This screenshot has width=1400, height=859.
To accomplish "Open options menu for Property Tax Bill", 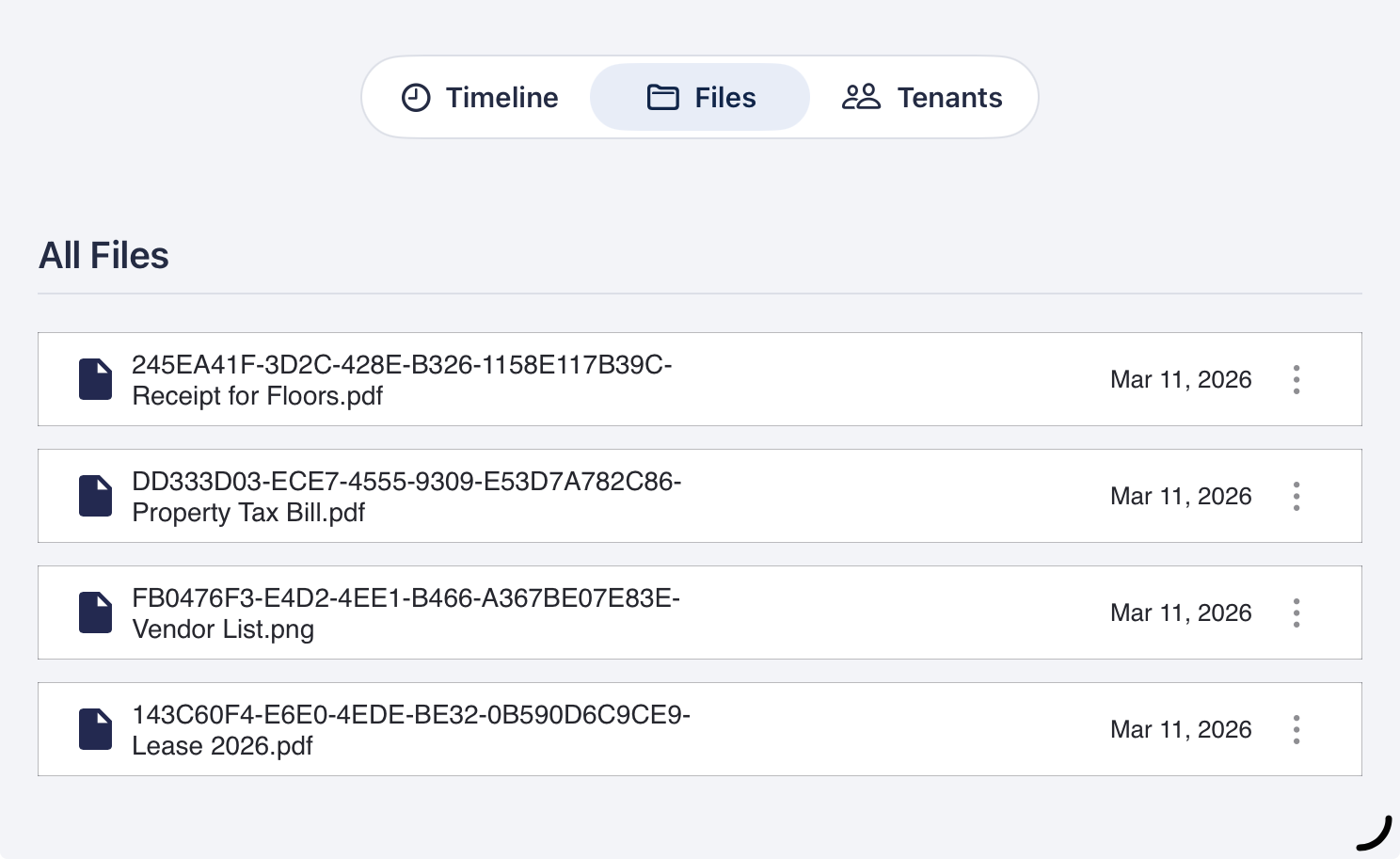I will (1297, 496).
